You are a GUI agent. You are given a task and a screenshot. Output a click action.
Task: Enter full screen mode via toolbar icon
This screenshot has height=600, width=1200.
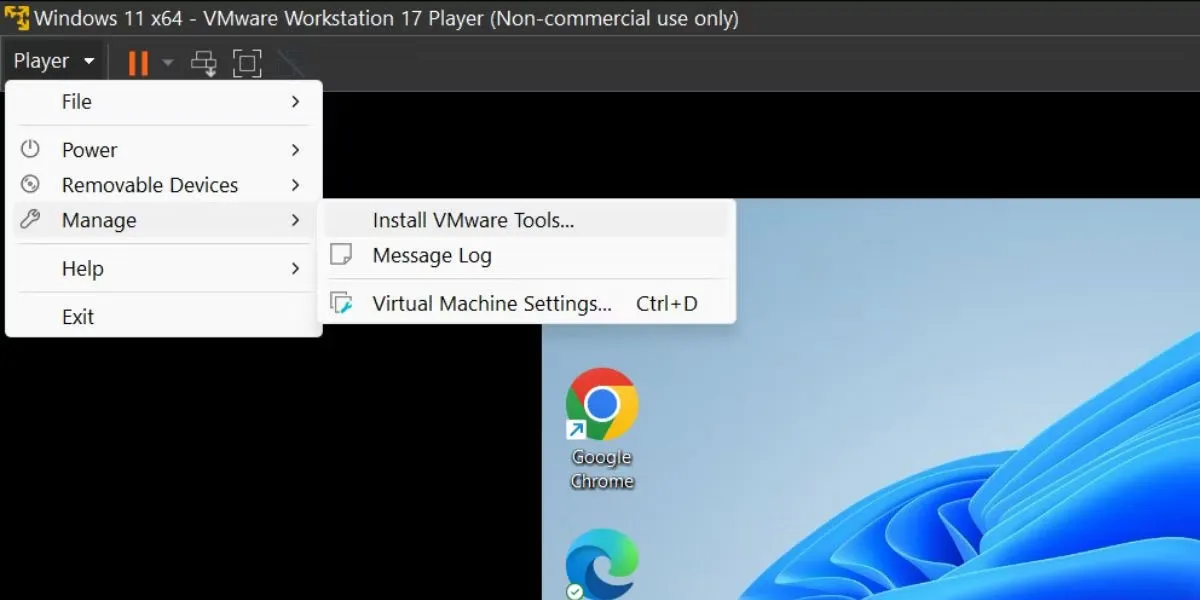[x=246, y=62]
